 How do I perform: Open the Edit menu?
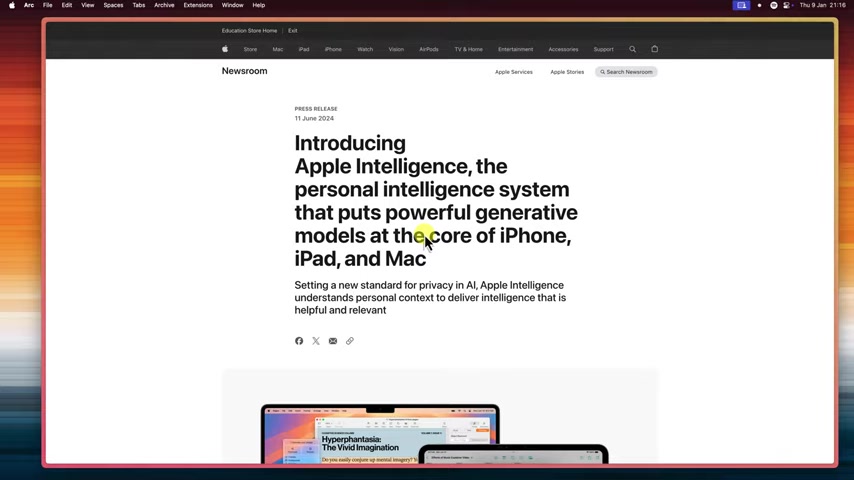click(x=66, y=5)
